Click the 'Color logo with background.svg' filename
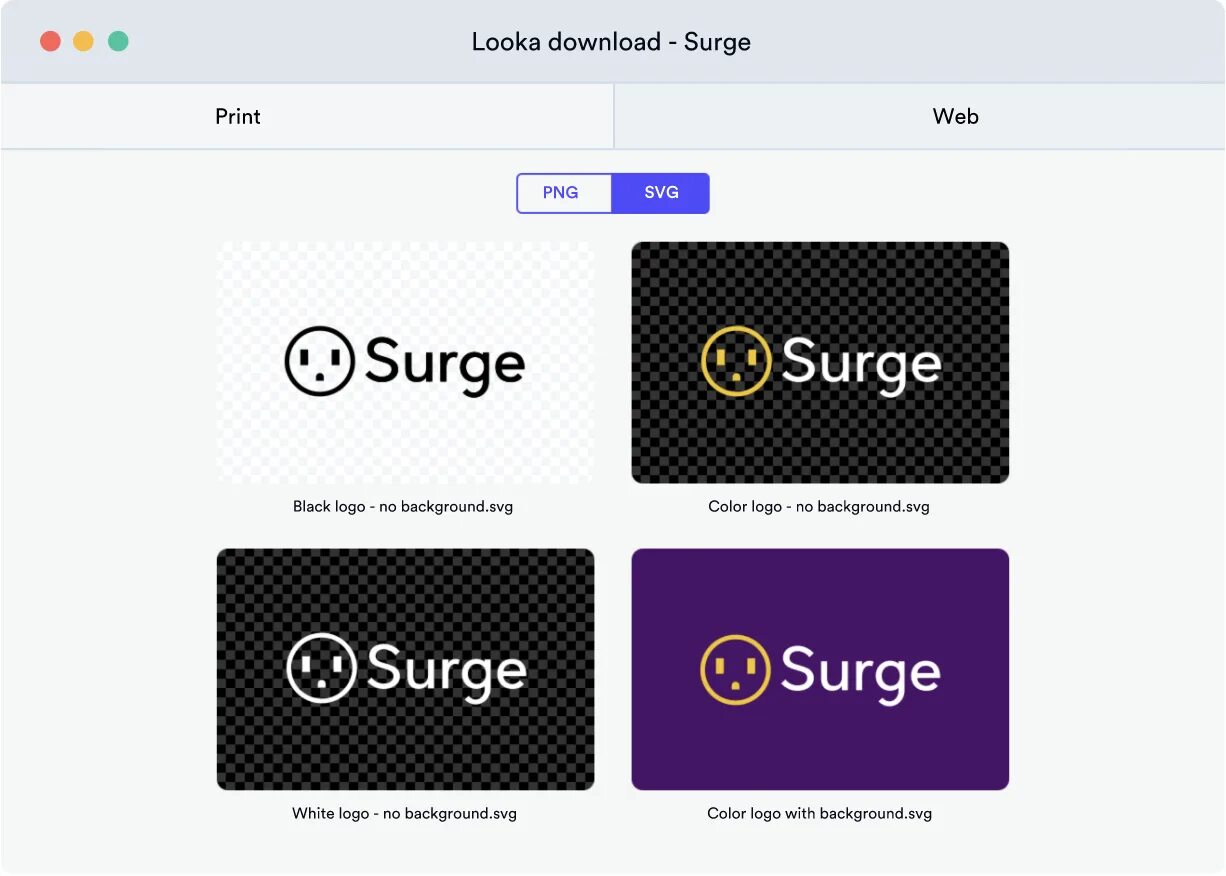 [819, 814]
